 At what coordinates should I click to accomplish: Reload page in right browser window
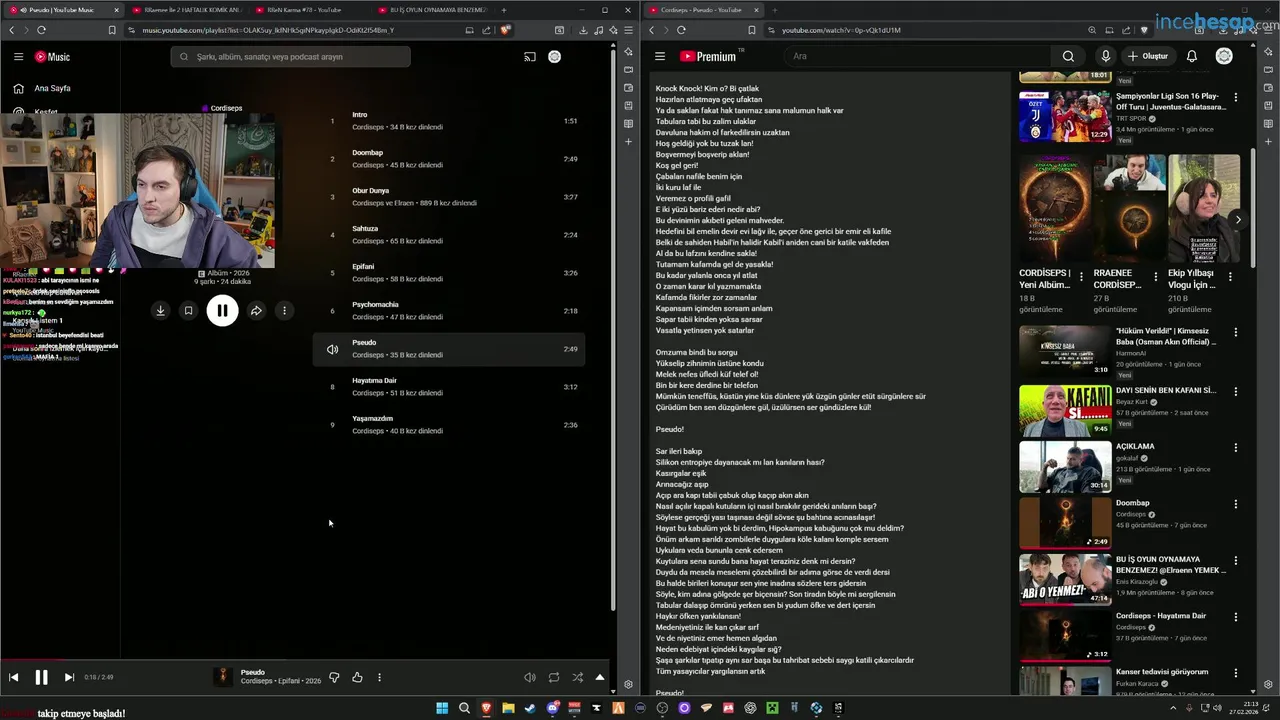(x=681, y=30)
